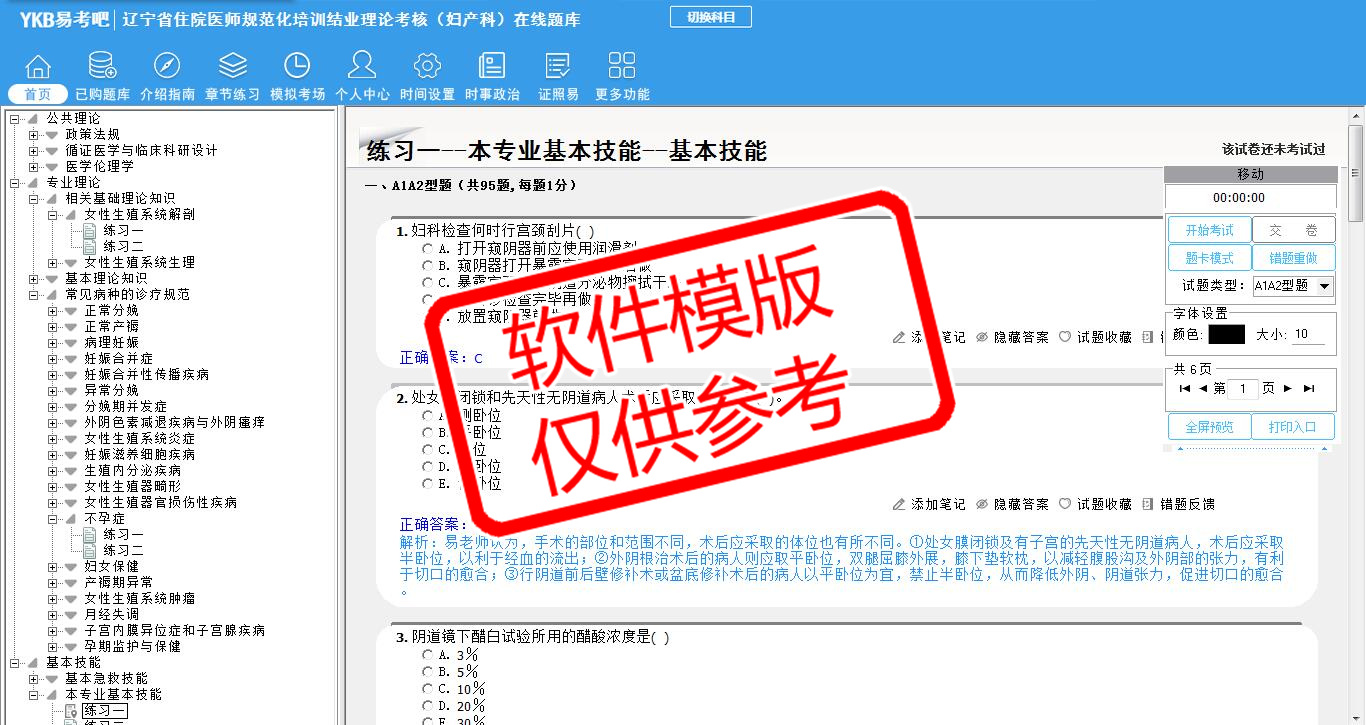The height and width of the screenshot is (725, 1366).
Task: Open the 更多功能 grid icon
Action: [x=622, y=66]
